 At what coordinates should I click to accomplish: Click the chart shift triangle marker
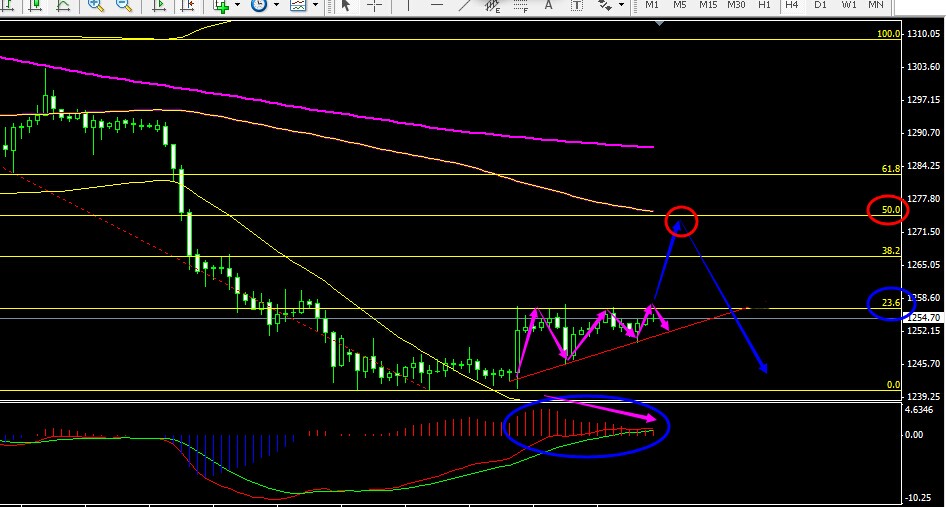(x=659, y=22)
